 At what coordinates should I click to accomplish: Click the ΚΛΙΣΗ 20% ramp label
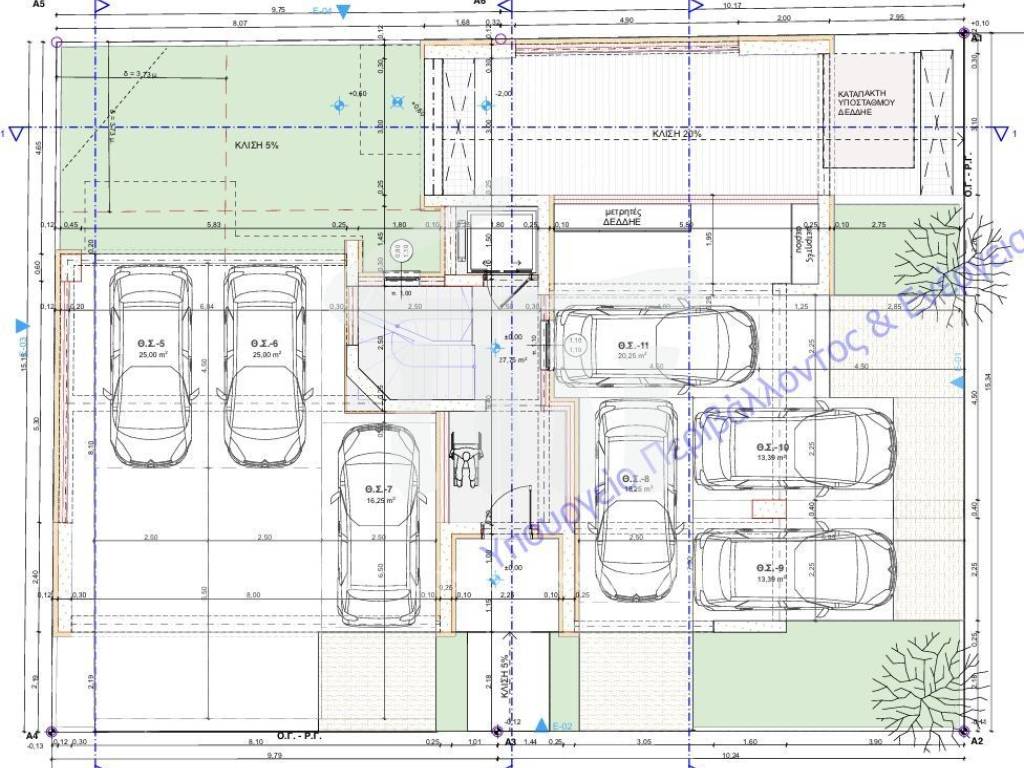pyautogui.click(x=677, y=133)
